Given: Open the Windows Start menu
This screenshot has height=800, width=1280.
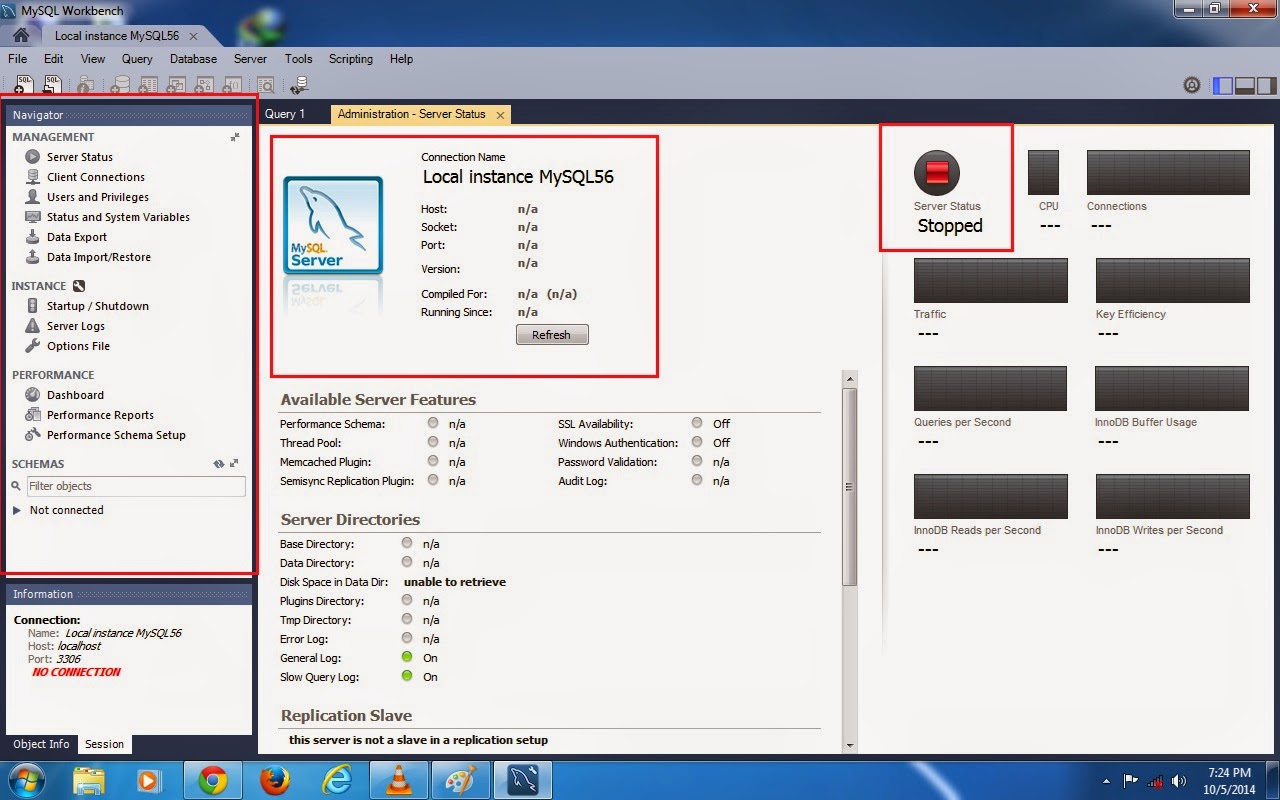Looking at the screenshot, I should pyautogui.click(x=25, y=780).
